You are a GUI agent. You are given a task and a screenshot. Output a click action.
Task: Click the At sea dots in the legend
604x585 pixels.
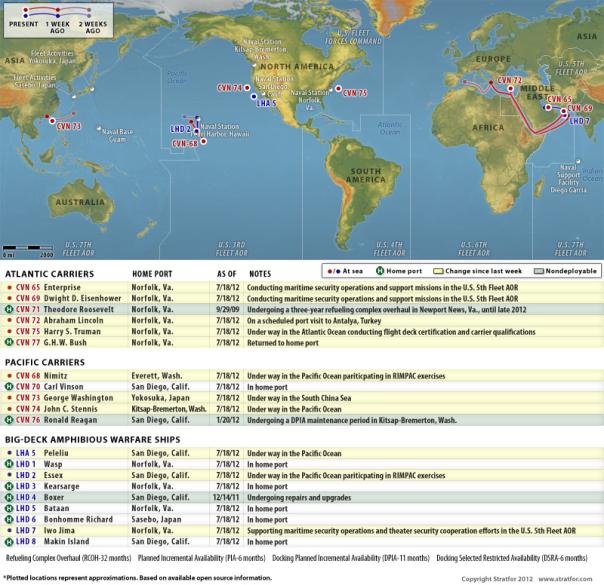[x=334, y=271]
